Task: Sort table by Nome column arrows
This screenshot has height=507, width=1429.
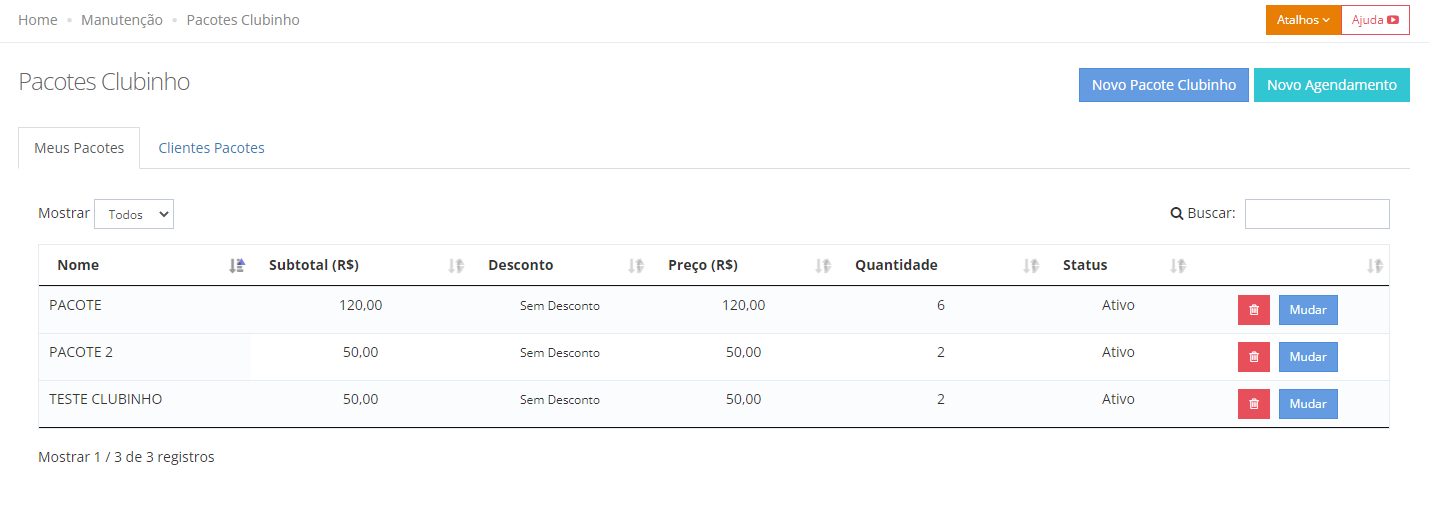Action: [237, 266]
